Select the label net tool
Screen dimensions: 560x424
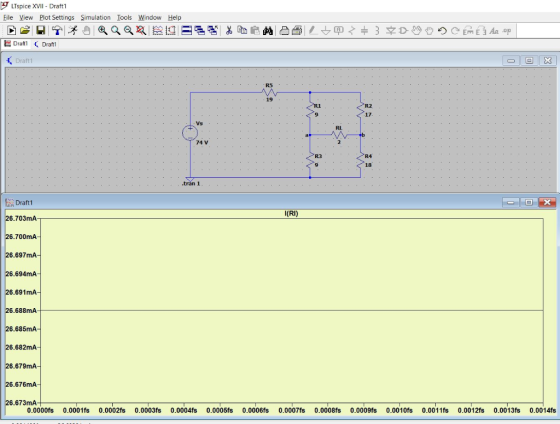pos(339,31)
